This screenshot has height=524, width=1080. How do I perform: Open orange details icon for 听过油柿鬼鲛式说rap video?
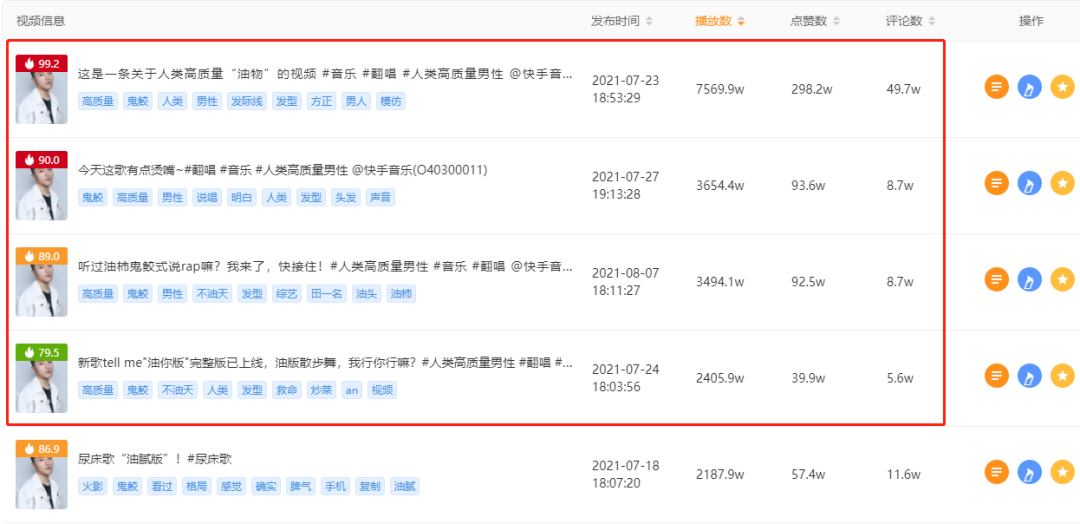[996, 280]
